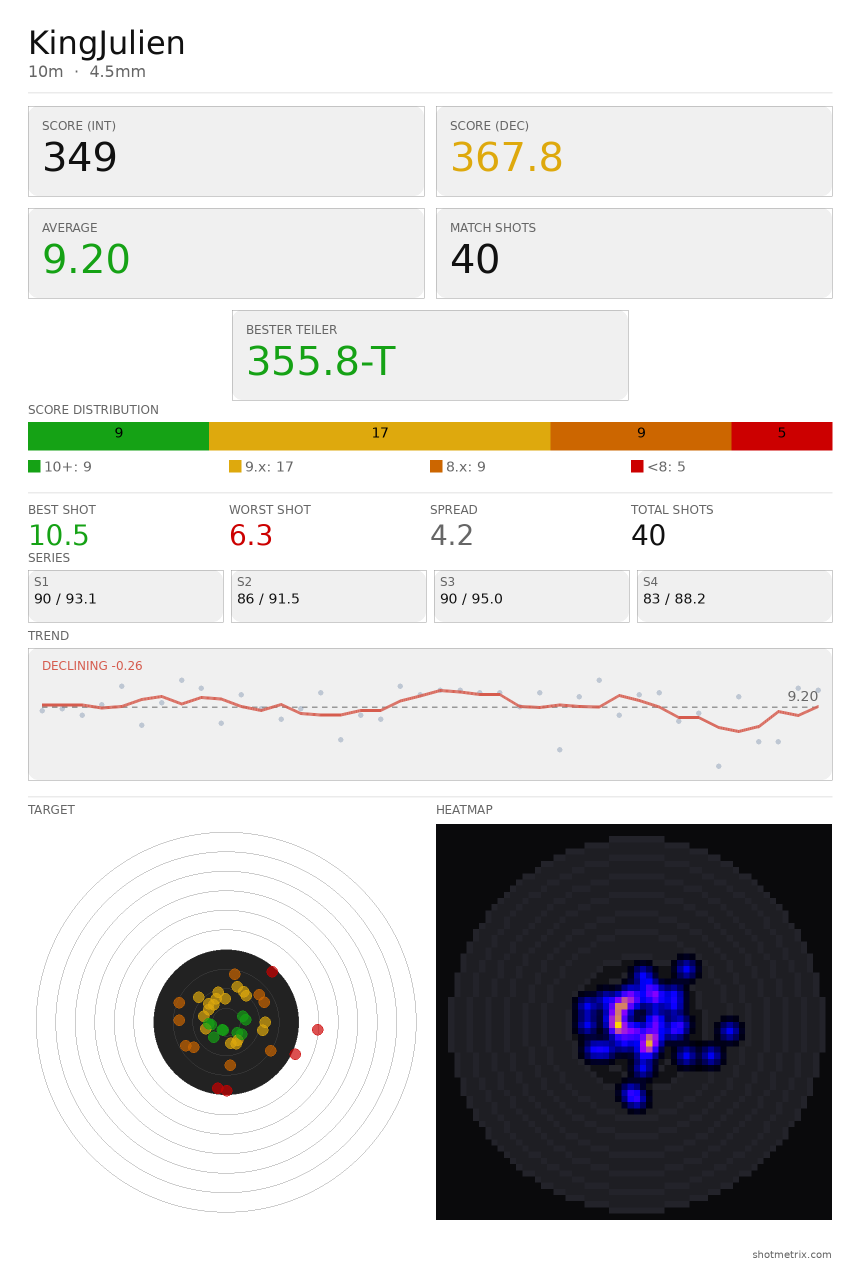Click the heatmap image
The image size is (860, 1270).
(x=634, y=1022)
